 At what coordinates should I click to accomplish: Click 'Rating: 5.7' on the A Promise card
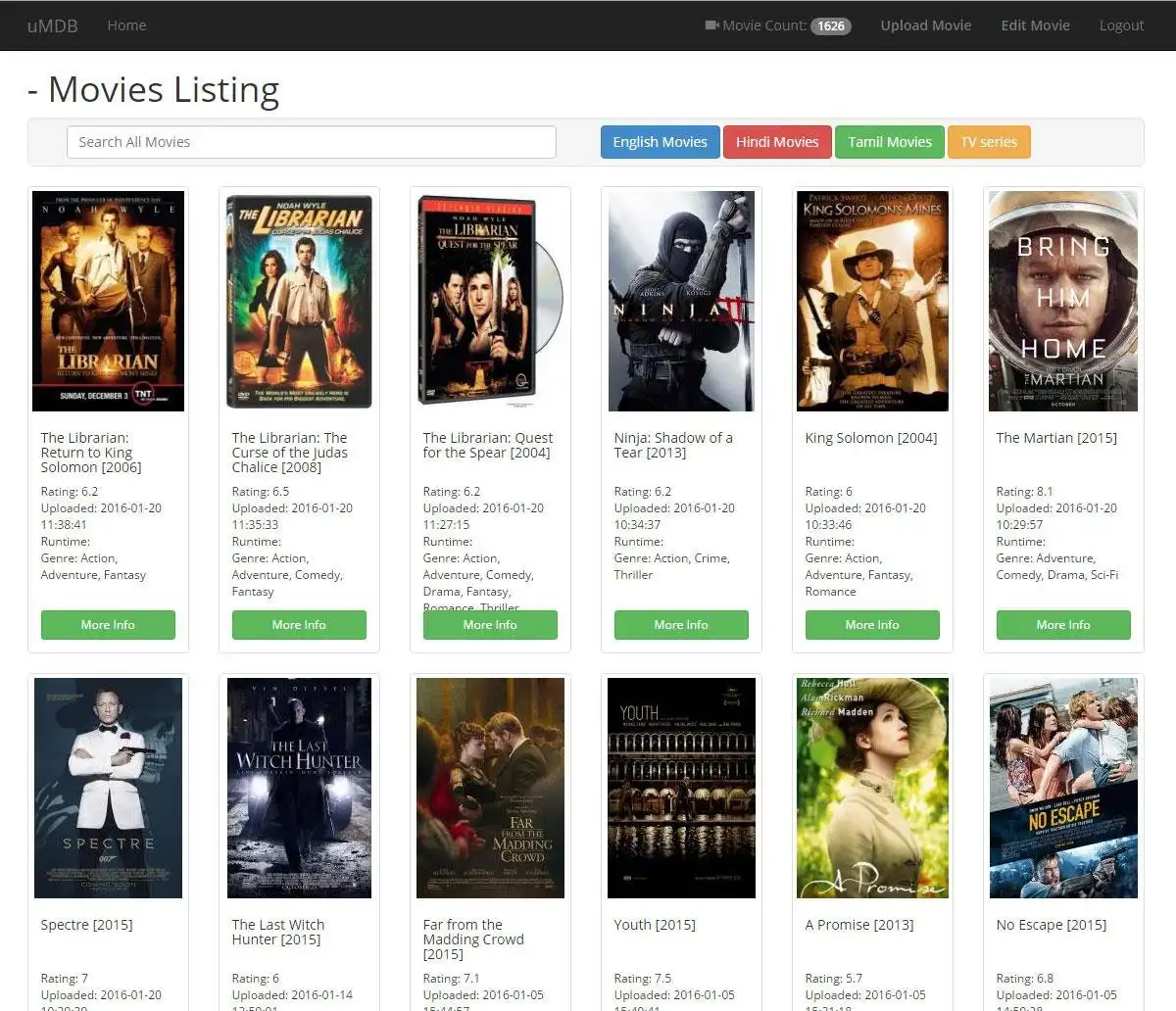pyautogui.click(x=834, y=979)
